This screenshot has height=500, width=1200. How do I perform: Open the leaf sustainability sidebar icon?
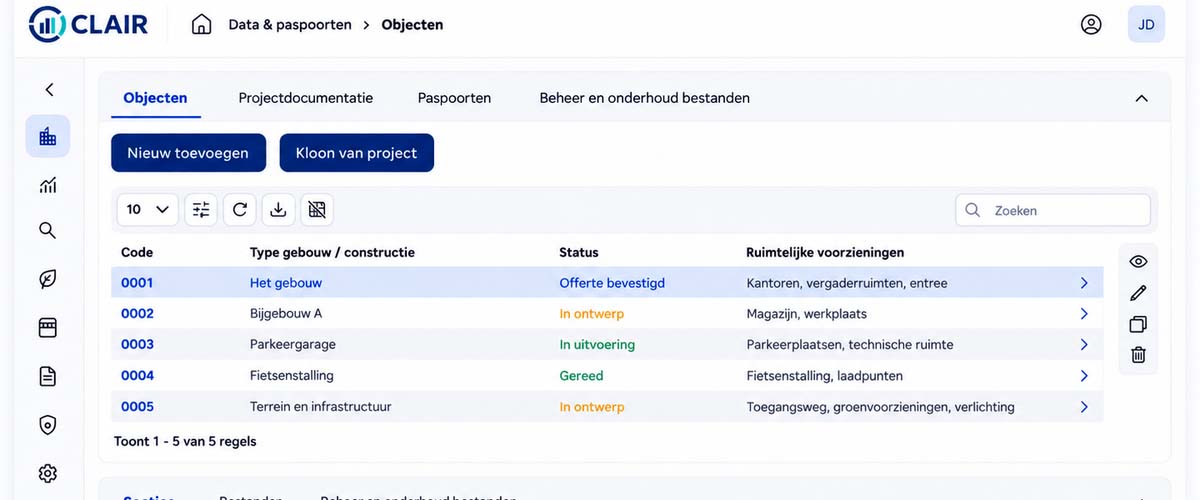[x=48, y=279]
